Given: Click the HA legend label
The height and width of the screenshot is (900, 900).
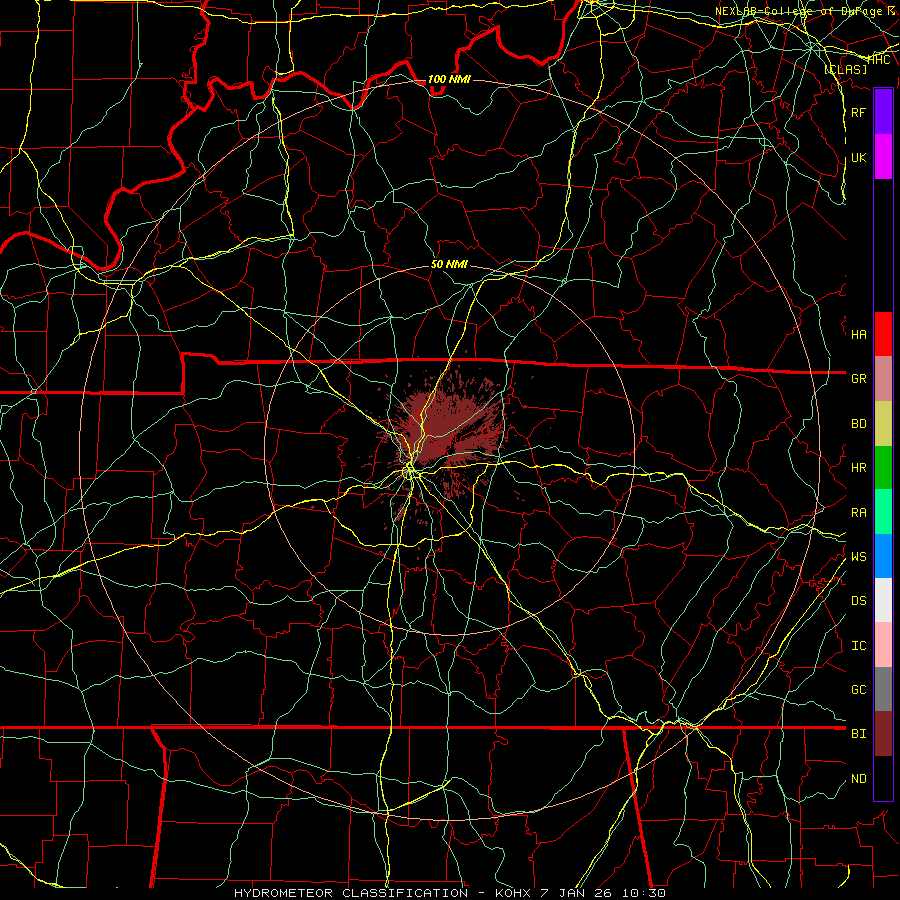Looking at the screenshot, I should (x=859, y=334).
